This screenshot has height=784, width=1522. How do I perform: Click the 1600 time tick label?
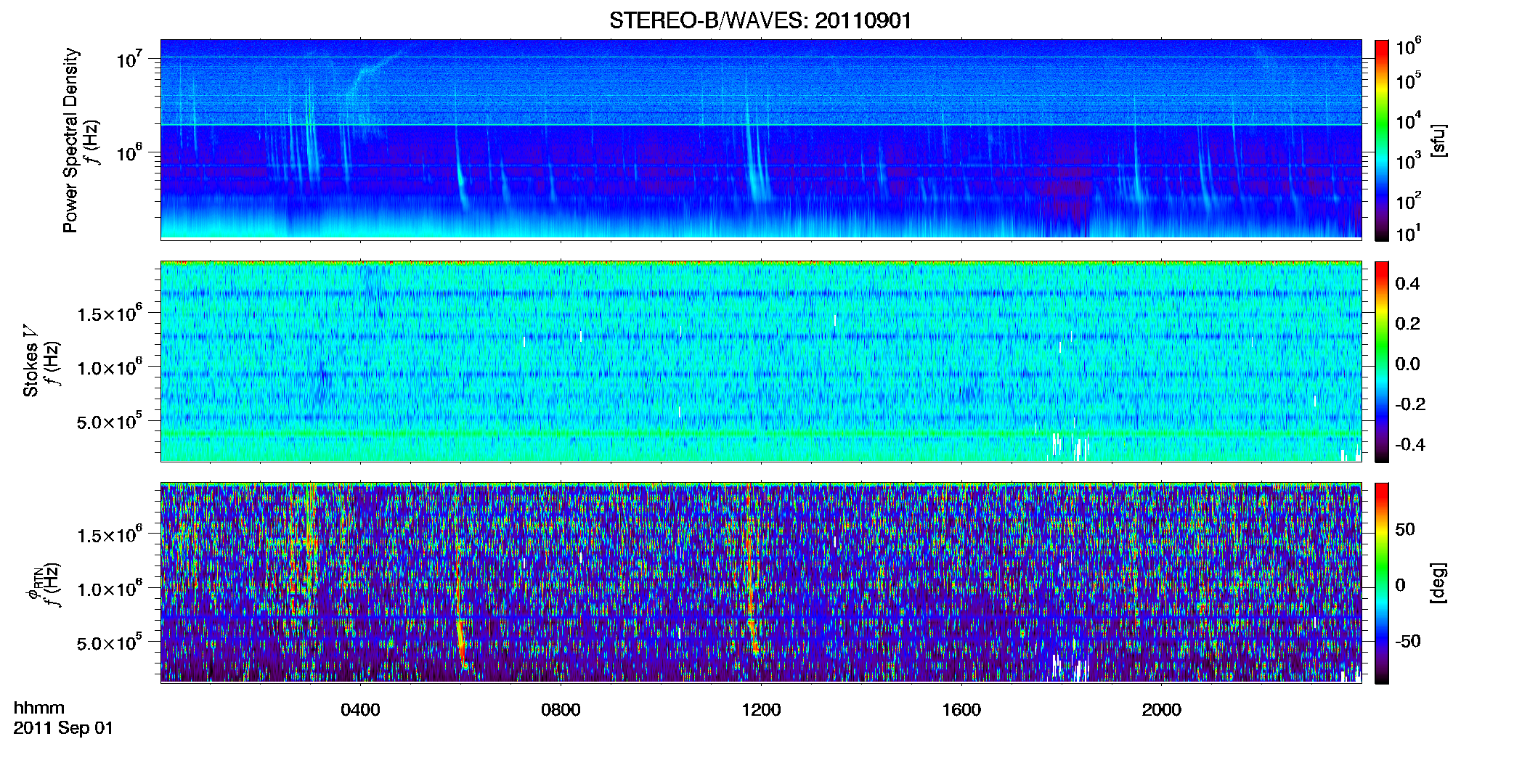click(961, 710)
